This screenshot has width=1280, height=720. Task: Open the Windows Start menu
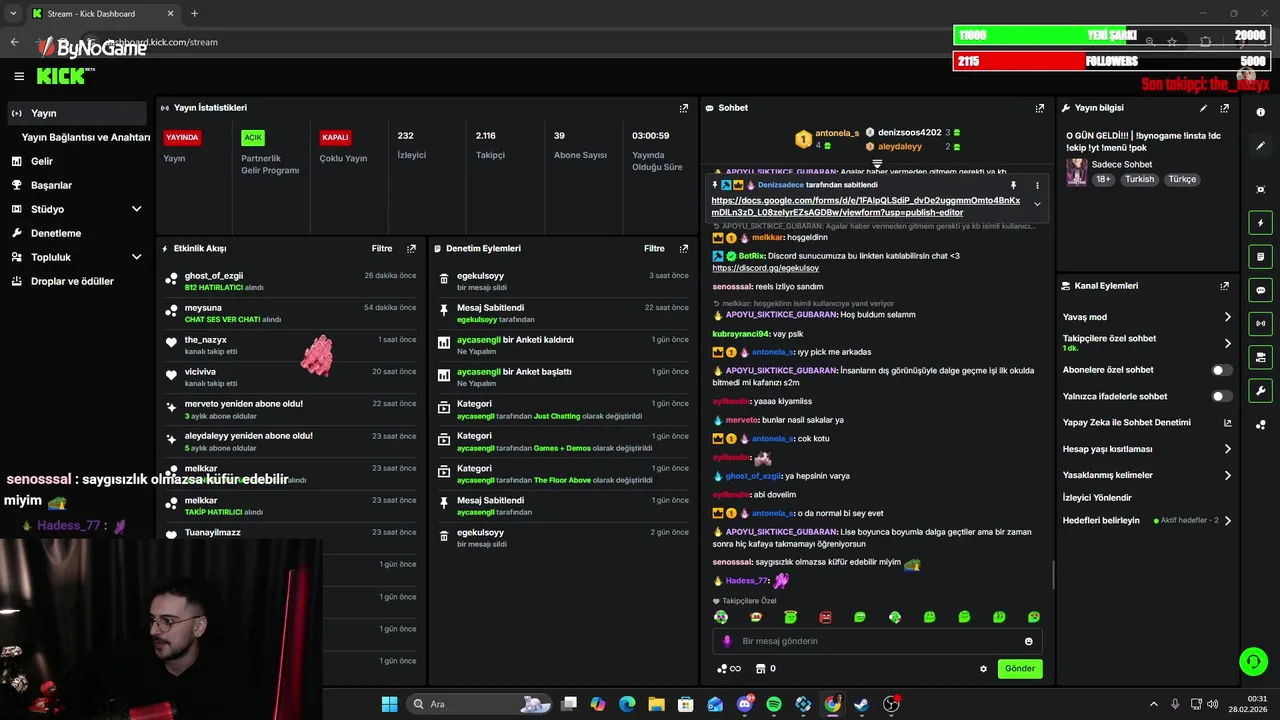pos(389,704)
